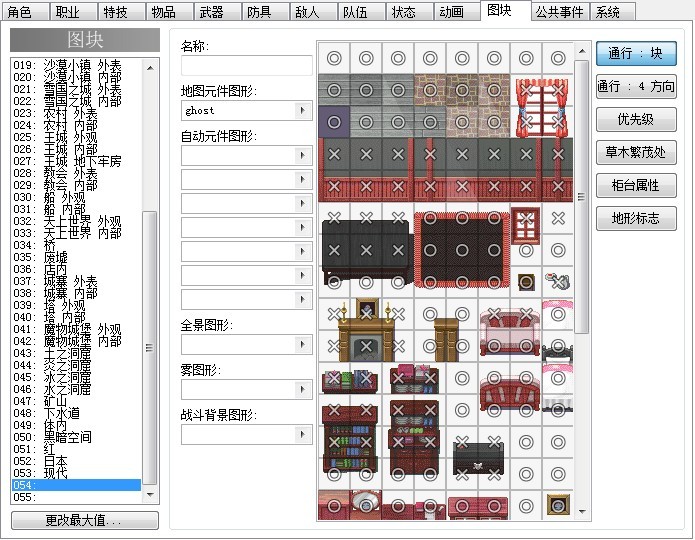695x540 pixels.
Task: Click the pink sofa top-left tile
Action: 494,314
